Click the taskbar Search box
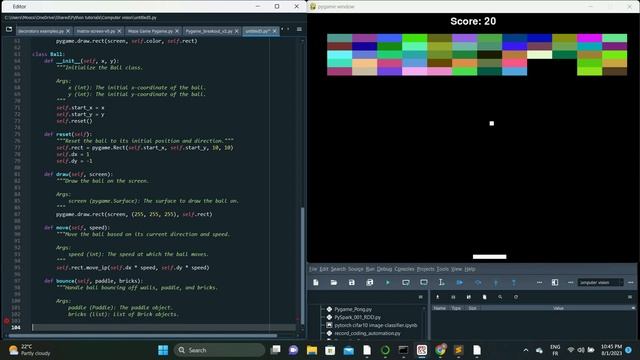 220,350
